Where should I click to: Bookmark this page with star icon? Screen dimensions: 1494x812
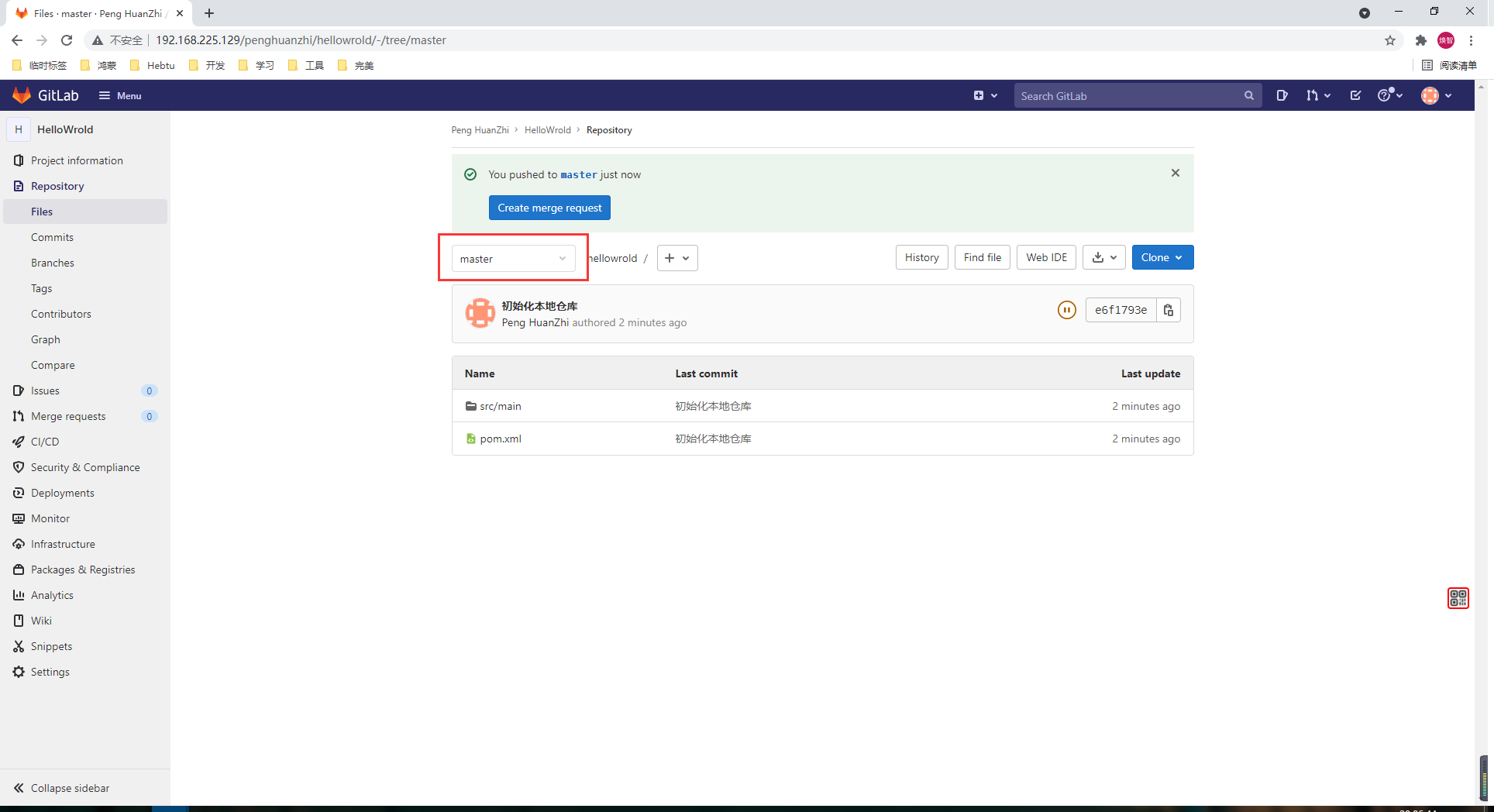[1390, 40]
